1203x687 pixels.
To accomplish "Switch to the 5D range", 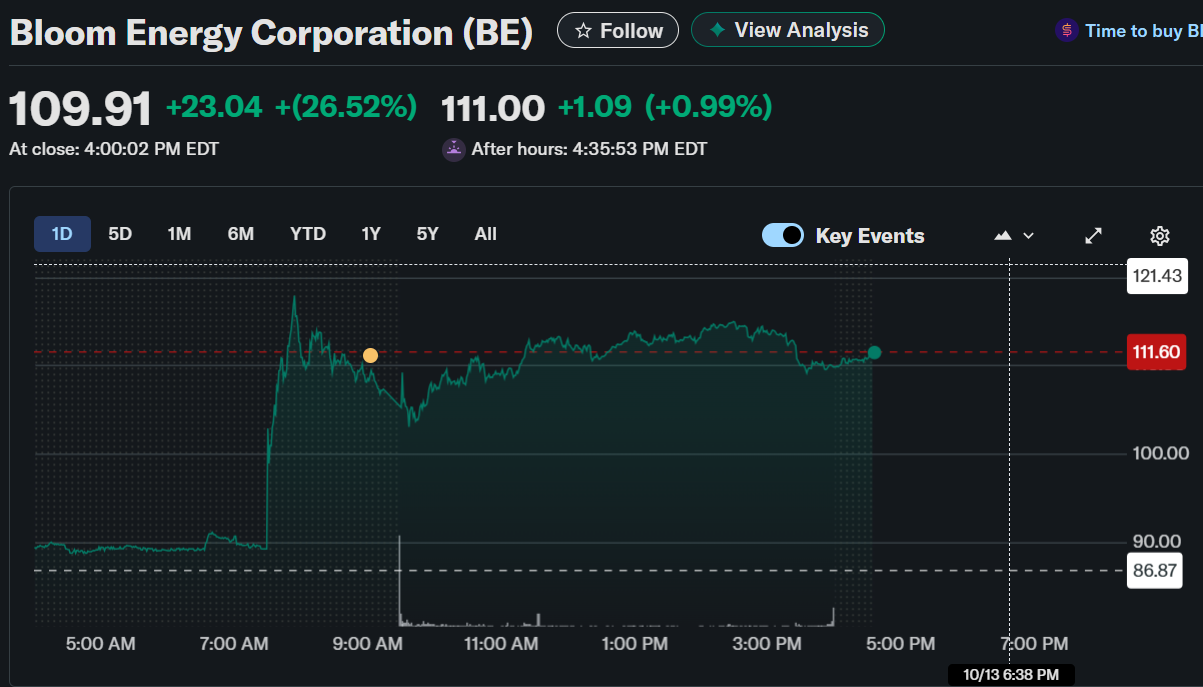I will [120, 234].
